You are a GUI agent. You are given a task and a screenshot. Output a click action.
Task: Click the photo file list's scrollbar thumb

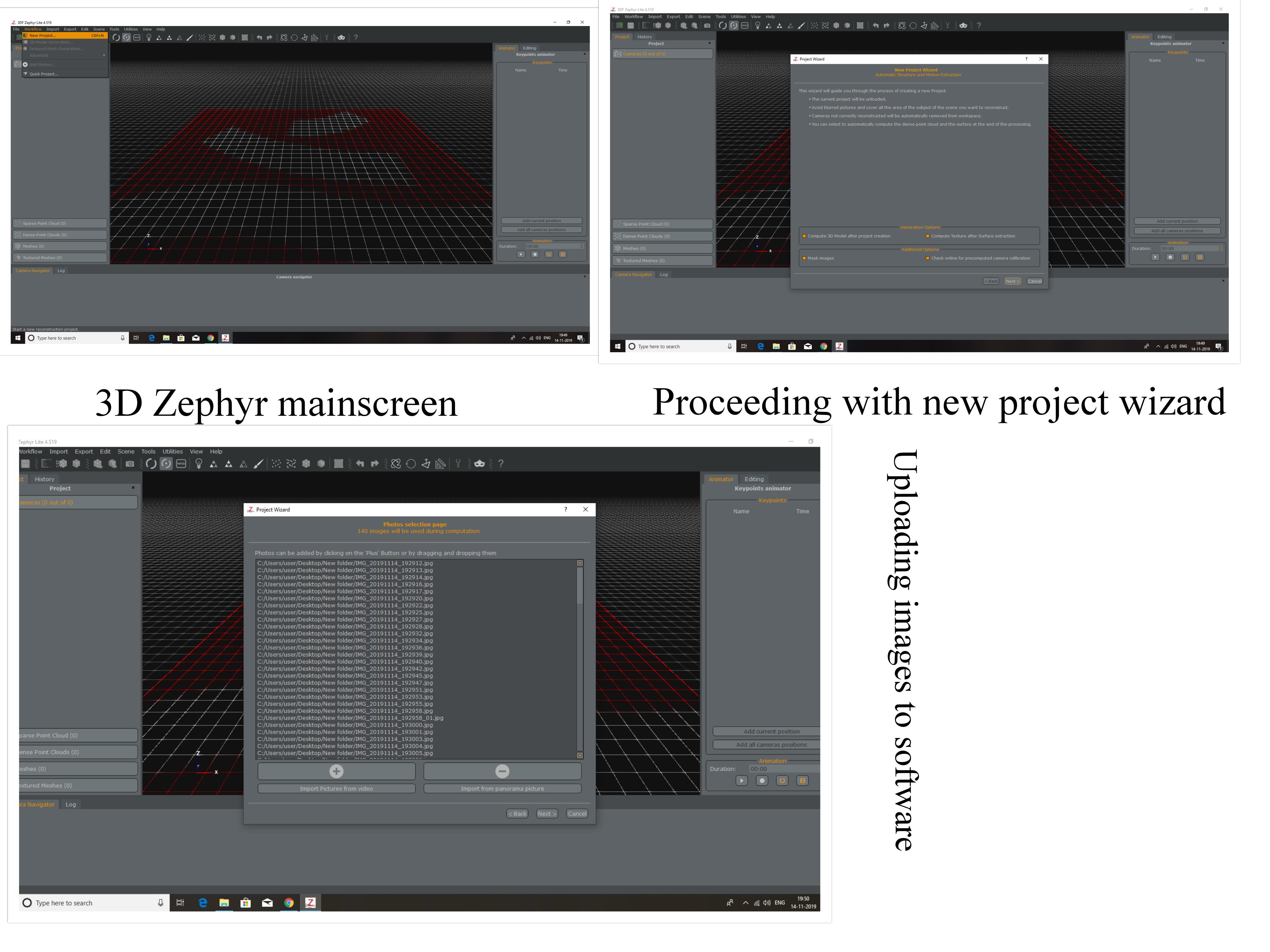point(580,585)
